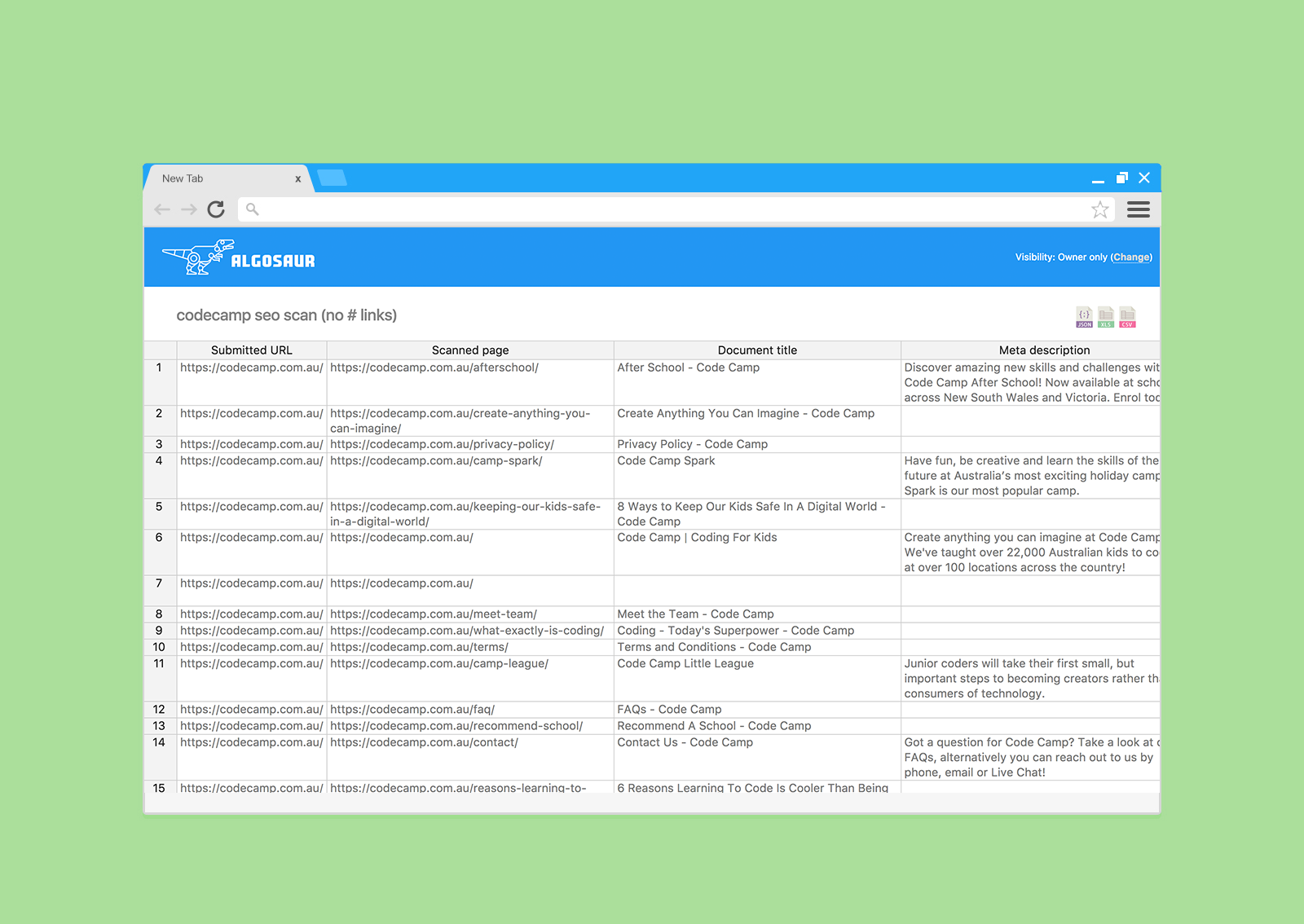Image resolution: width=1304 pixels, height=924 pixels.
Task: Click the Document title column header
Action: click(x=757, y=350)
